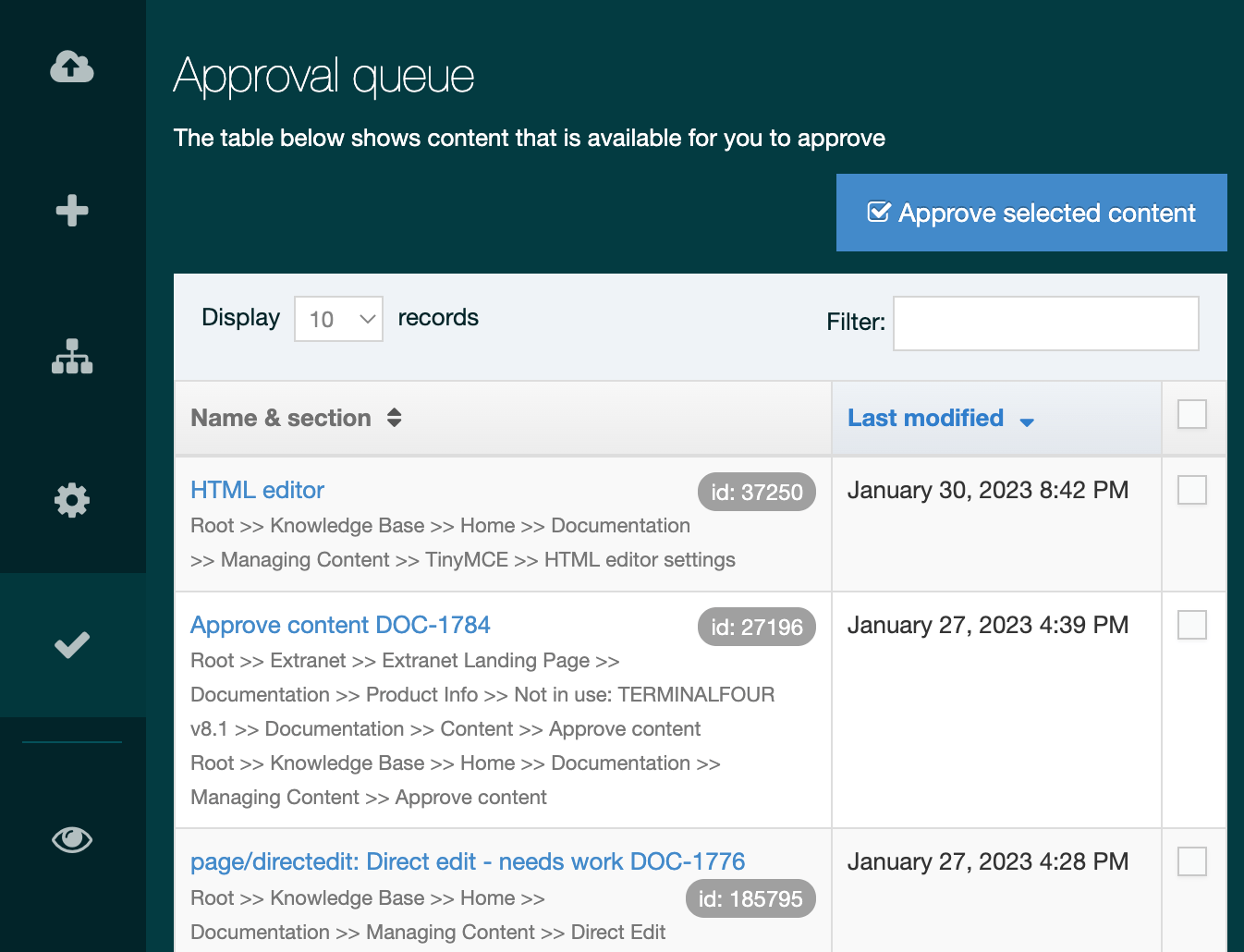Viewport: 1244px width, 952px height.
Task: Open the site structure hierarchy icon
Action: coord(72,356)
